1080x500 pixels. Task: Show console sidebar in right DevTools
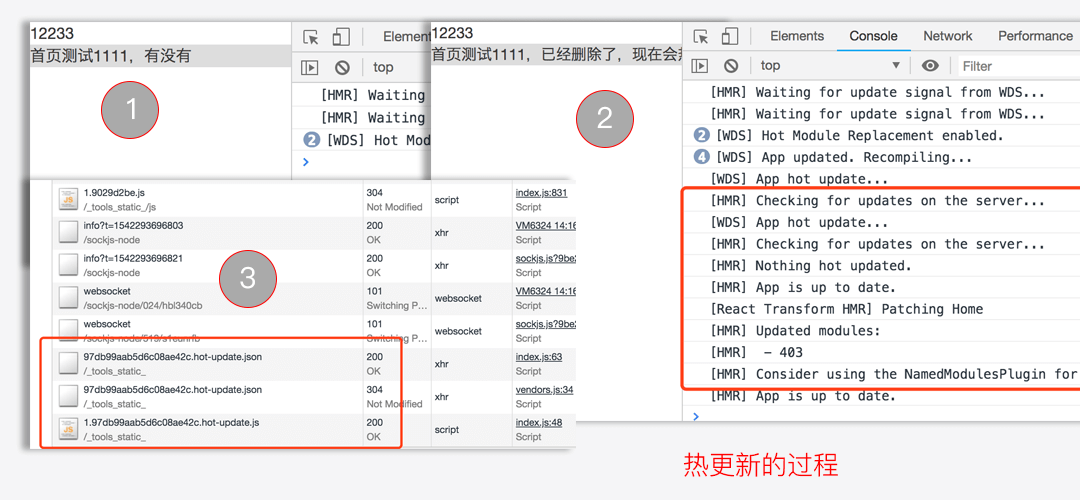tap(700, 66)
